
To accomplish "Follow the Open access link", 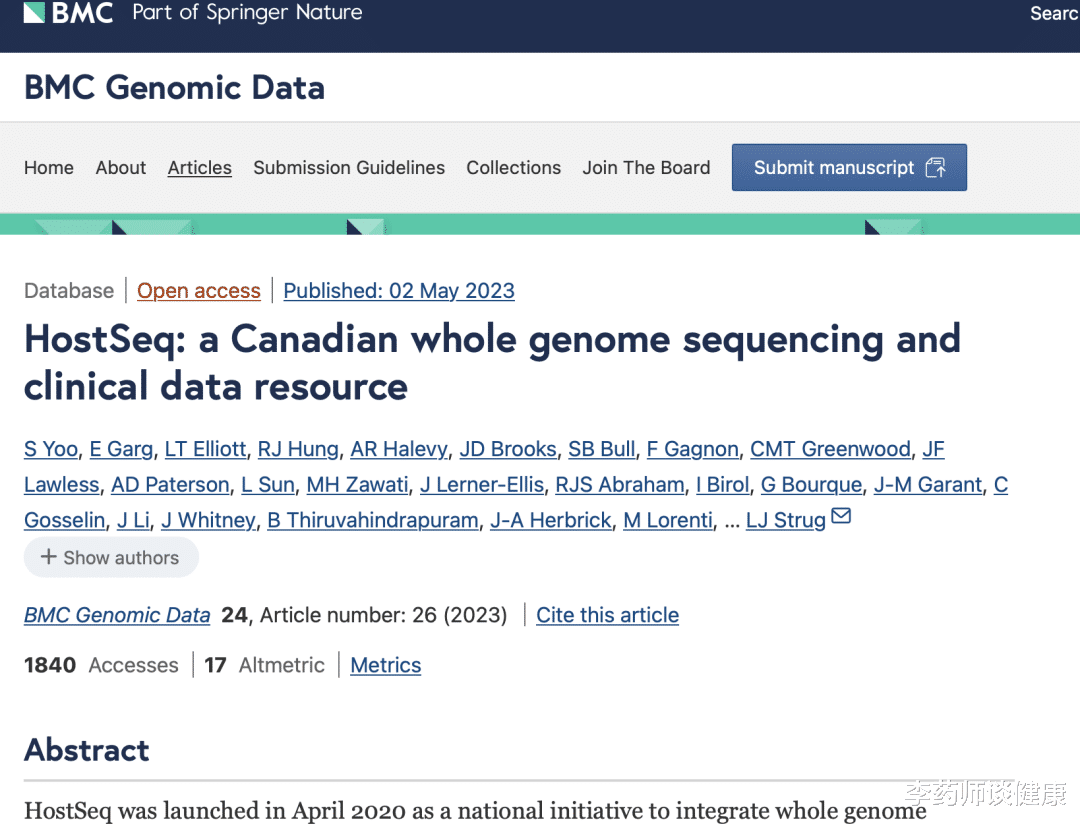I will 199,291.
